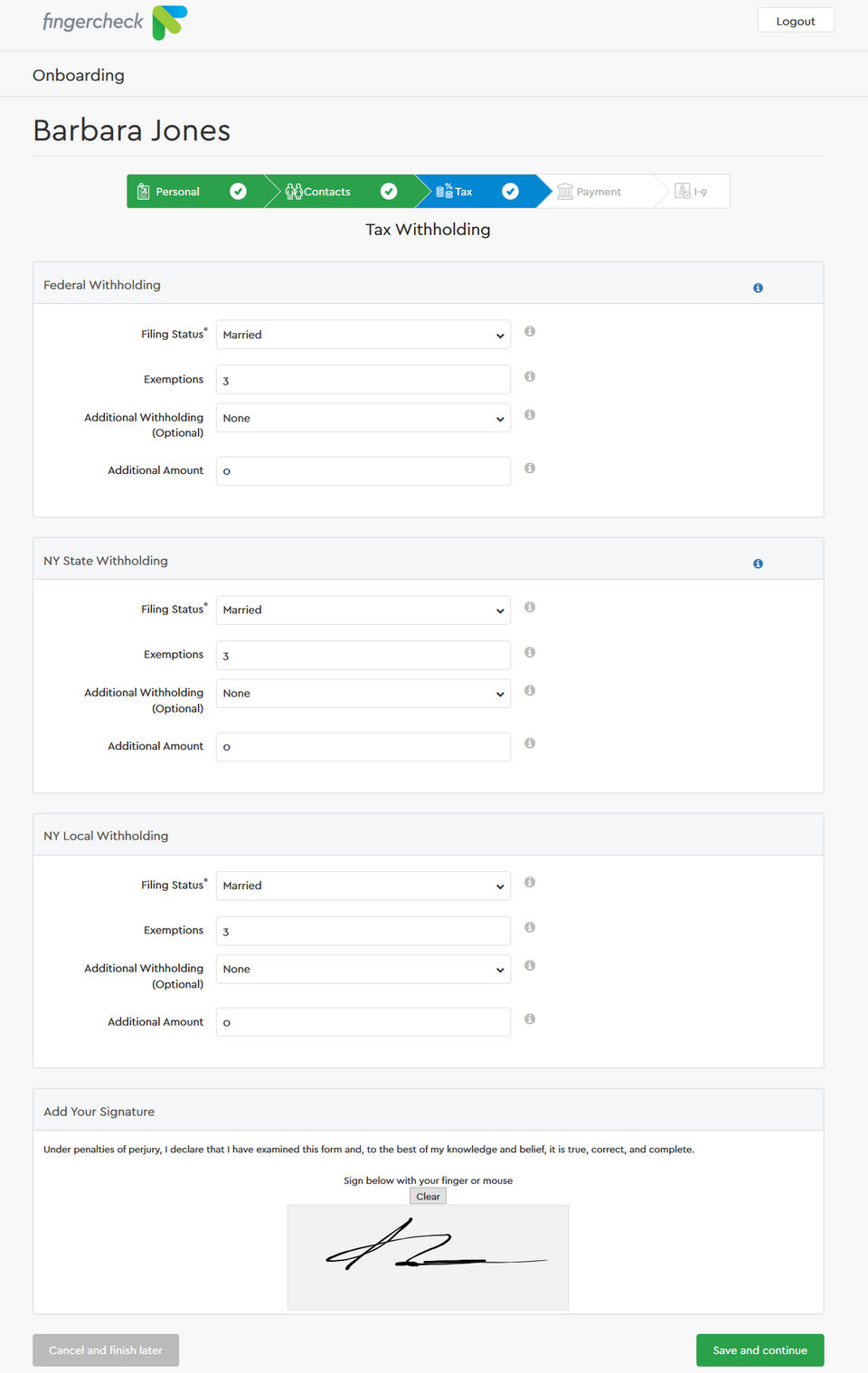Click Cancel and finish later button

pyautogui.click(x=106, y=1350)
